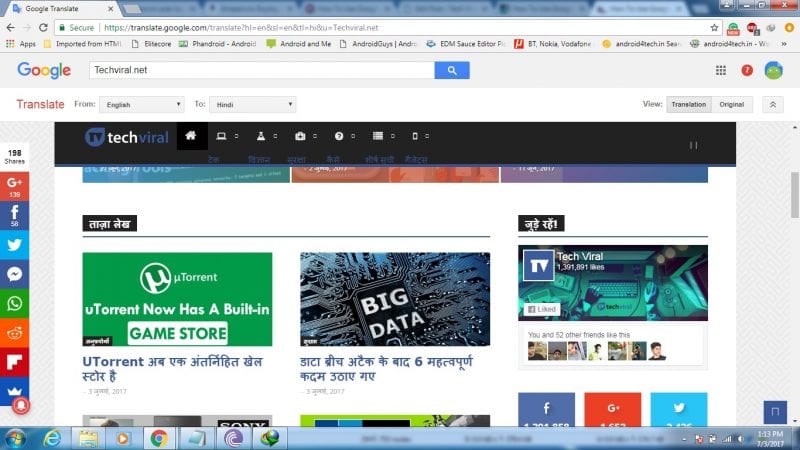
Task: Switch view to Translation
Action: coord(689,104)
